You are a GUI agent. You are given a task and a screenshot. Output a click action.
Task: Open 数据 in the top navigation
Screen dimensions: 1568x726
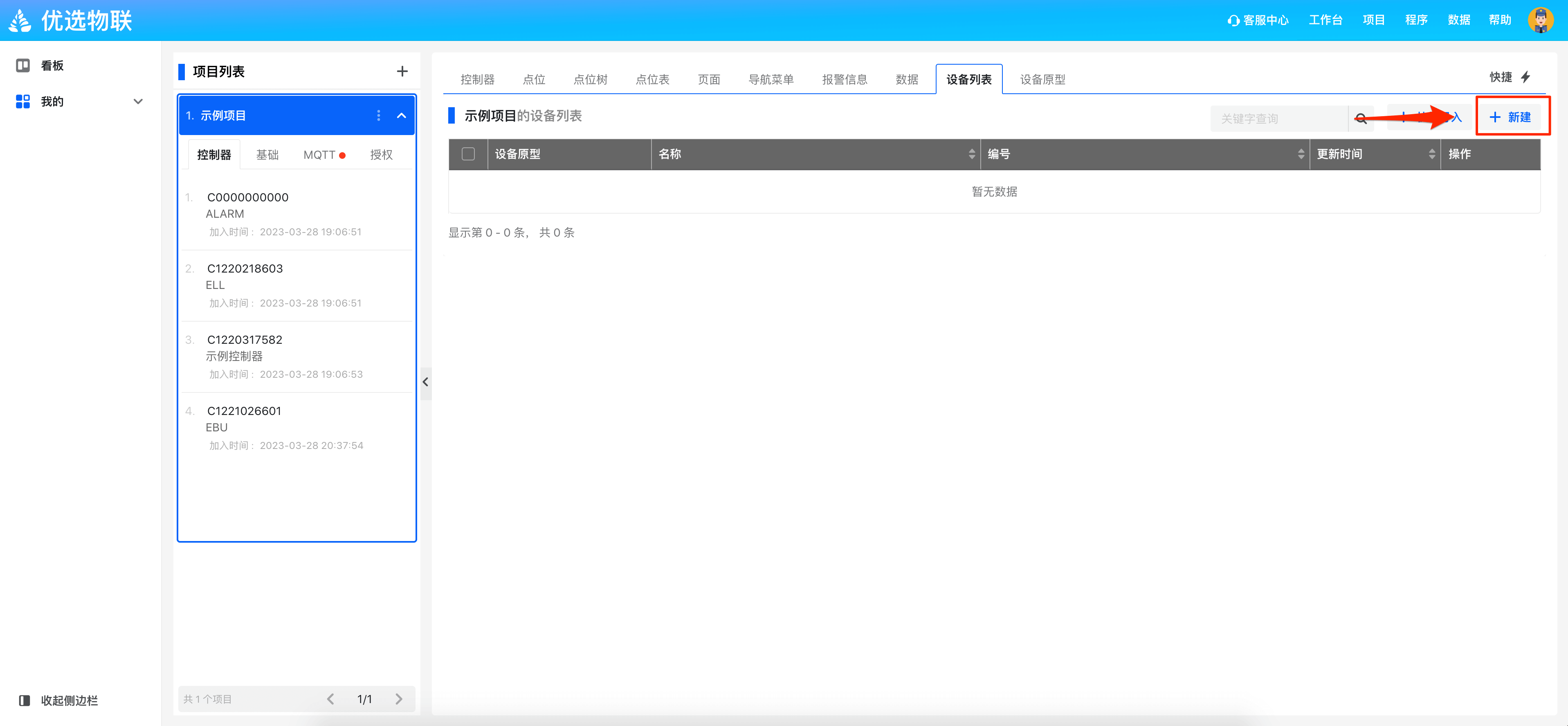1459,20
